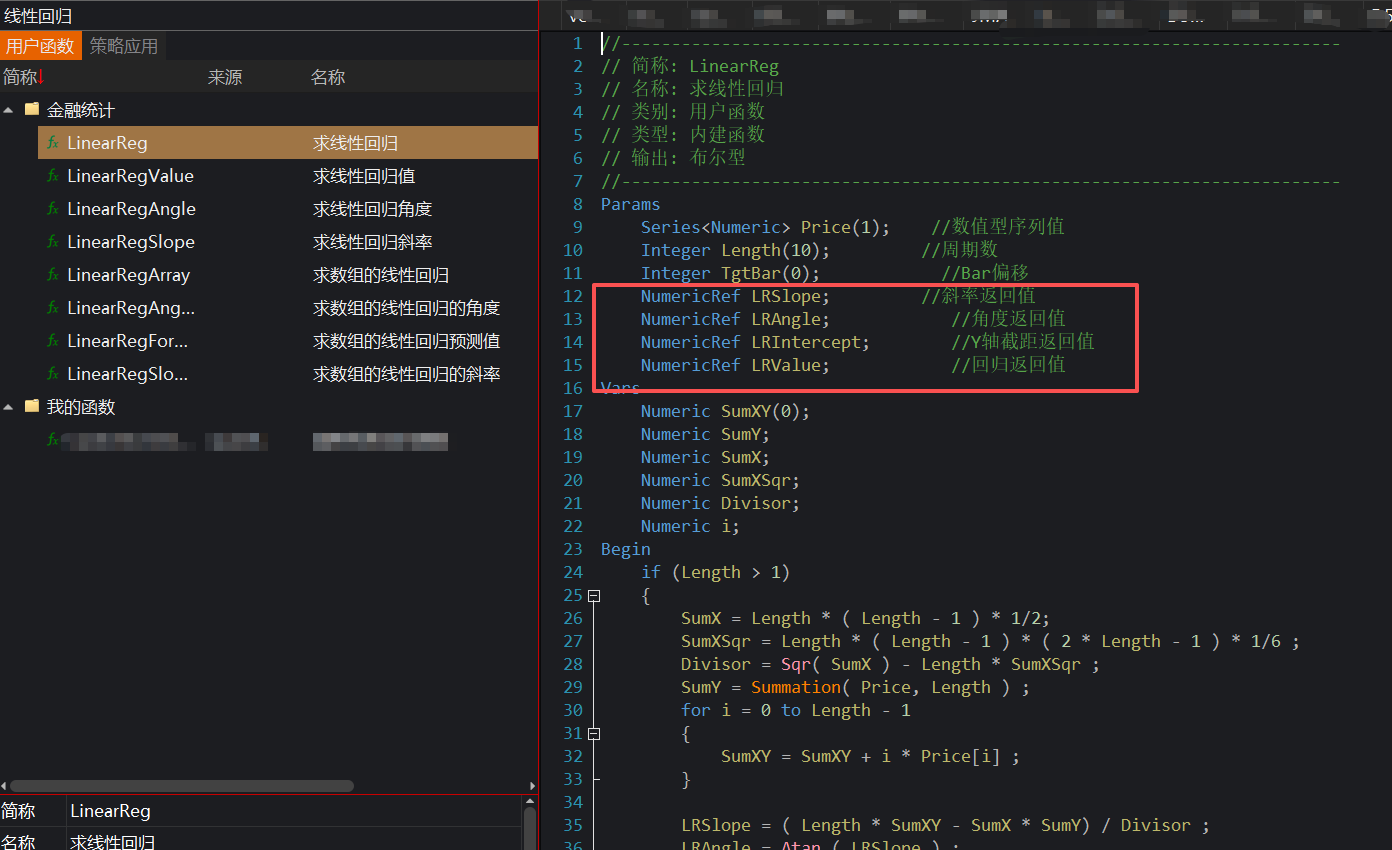Image resolution: width=1392 pixels, height=850 pixels.
Task: Open the 策略应用 tab
Action: coord(124,46)
